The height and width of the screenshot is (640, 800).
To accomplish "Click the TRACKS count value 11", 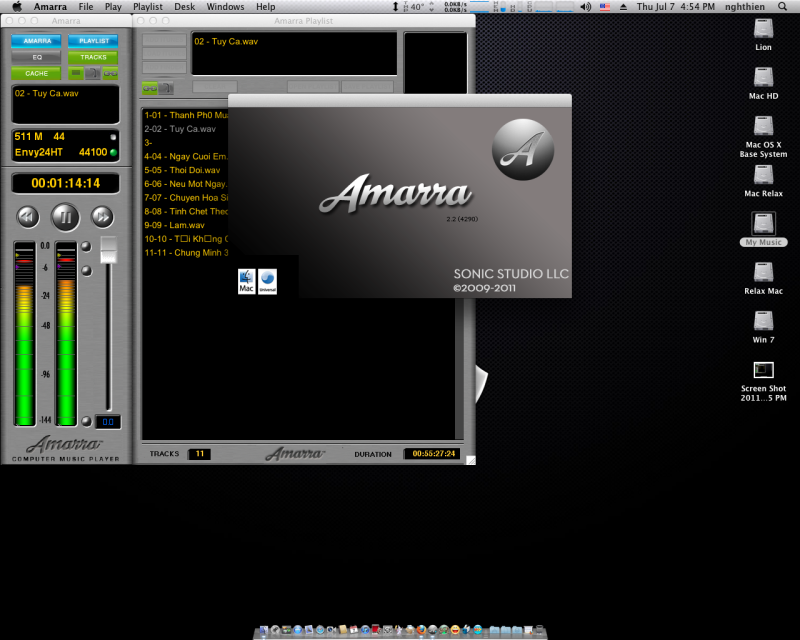I will [199, 454].
